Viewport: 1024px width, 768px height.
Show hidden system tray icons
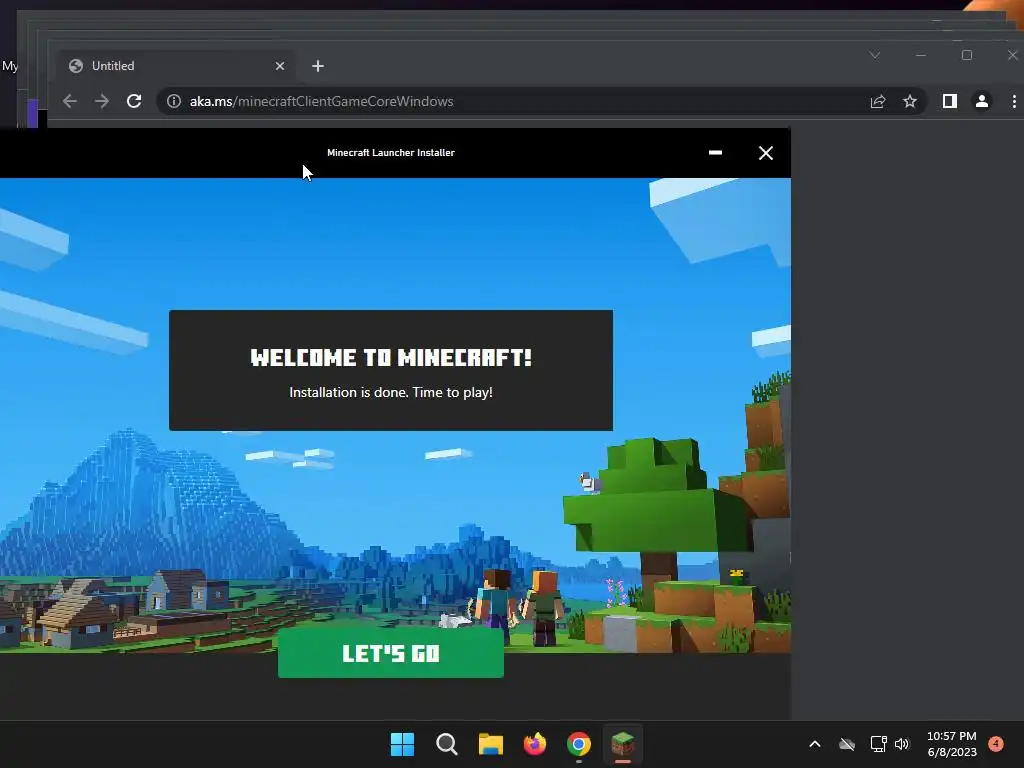(814, 744)
